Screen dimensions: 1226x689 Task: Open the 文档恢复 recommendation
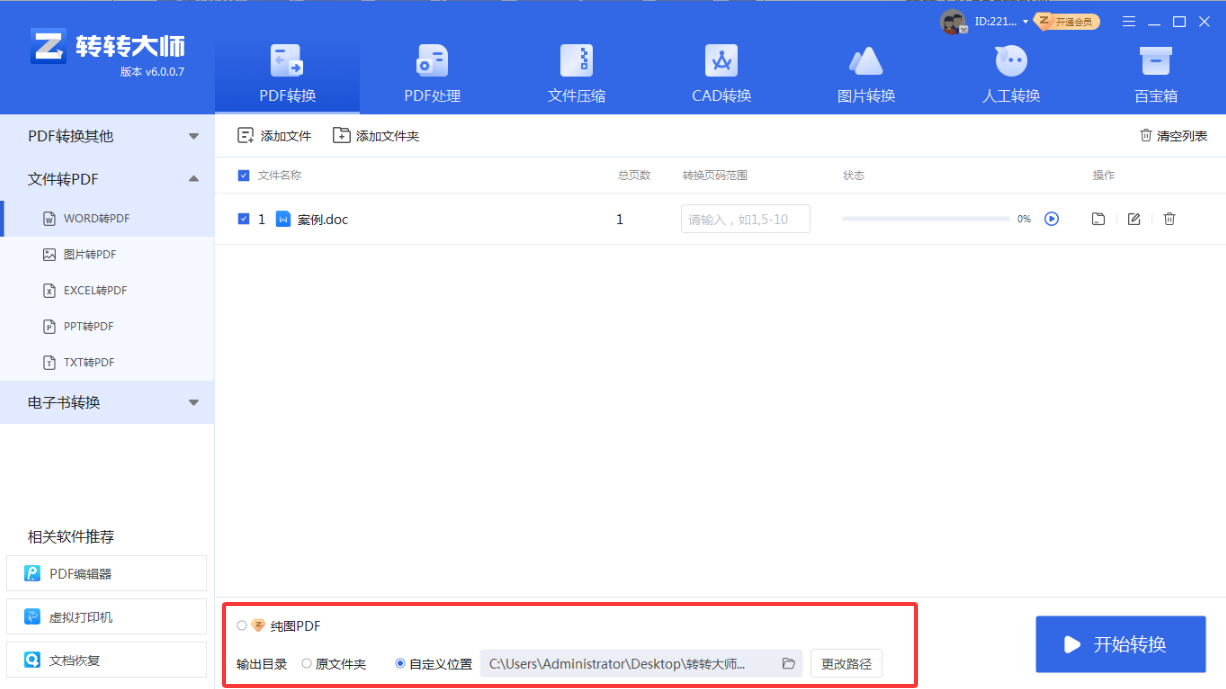(x=106, y=660)
